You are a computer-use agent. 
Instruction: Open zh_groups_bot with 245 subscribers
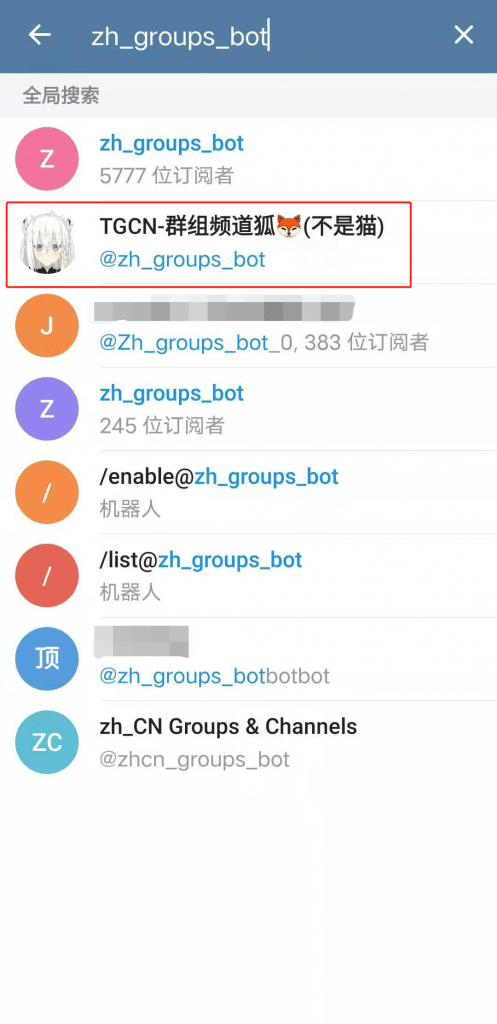[248, 409]
